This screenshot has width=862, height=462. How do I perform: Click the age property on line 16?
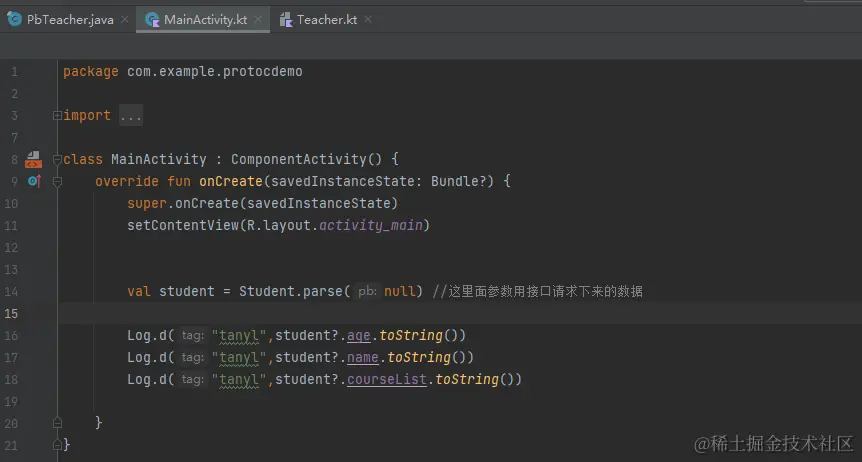click(359, 336)
